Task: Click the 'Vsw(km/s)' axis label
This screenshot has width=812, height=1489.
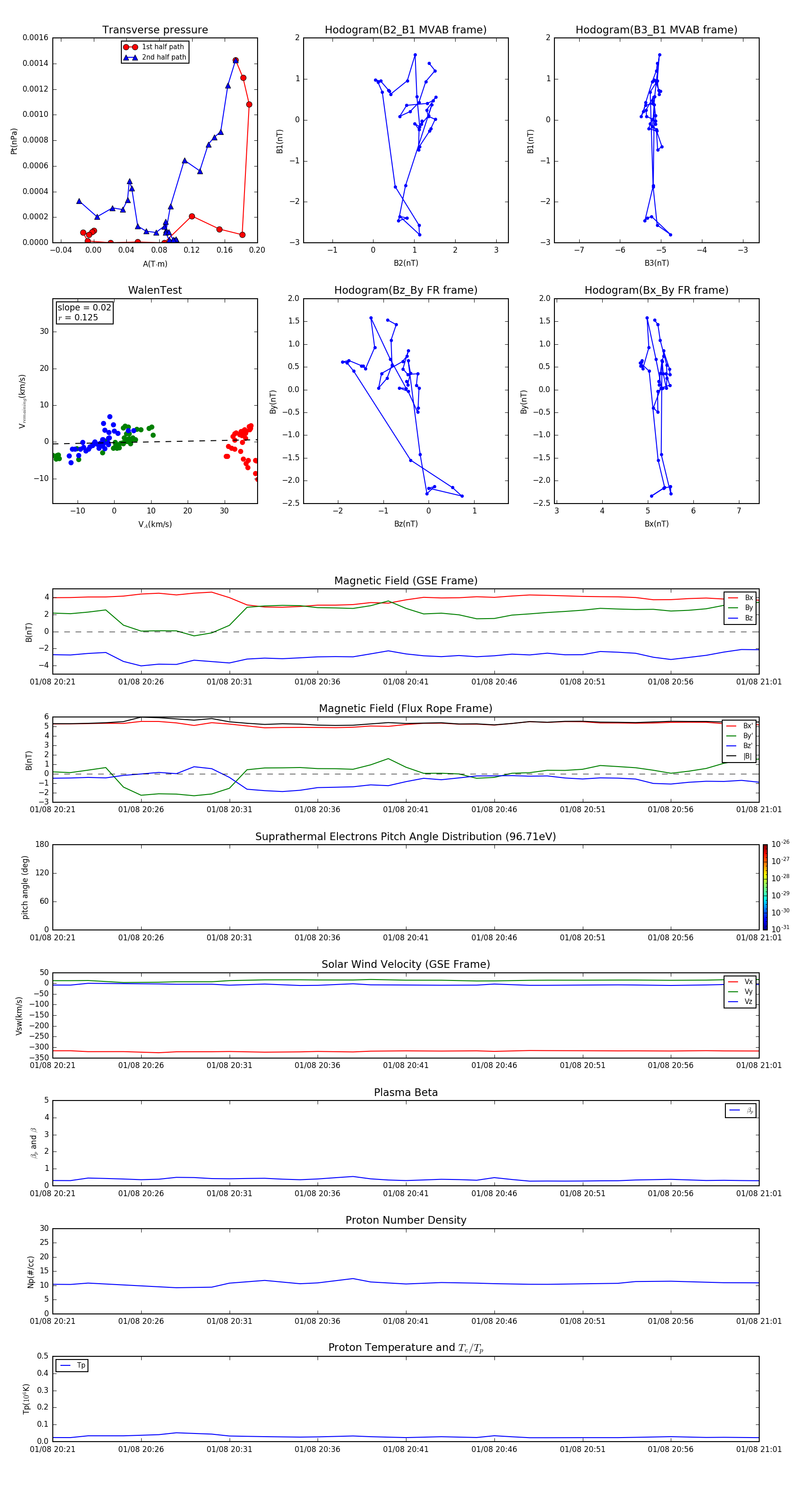Action: (x=19, y=1016)
